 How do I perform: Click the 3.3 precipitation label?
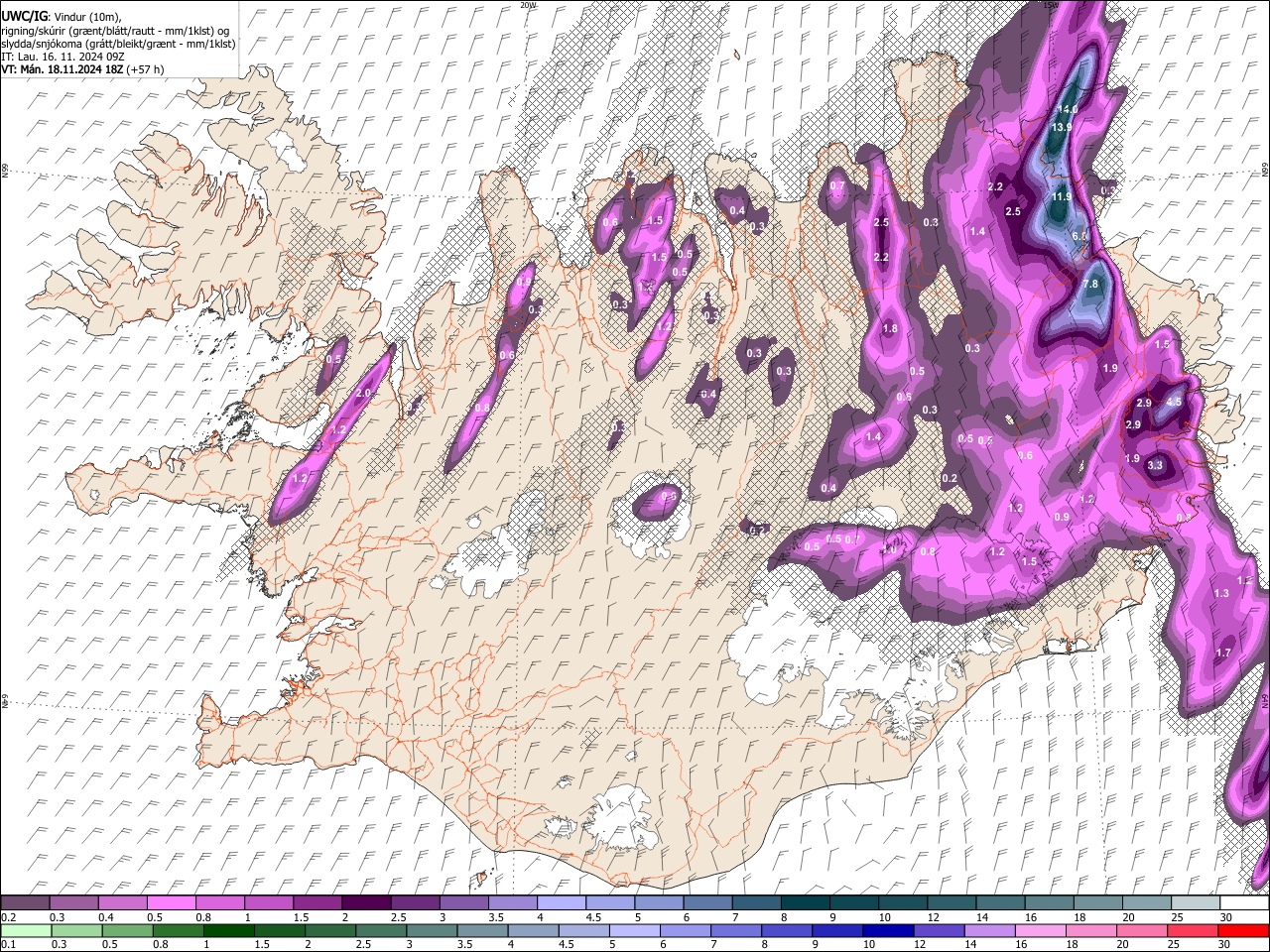click(1155, 465)
